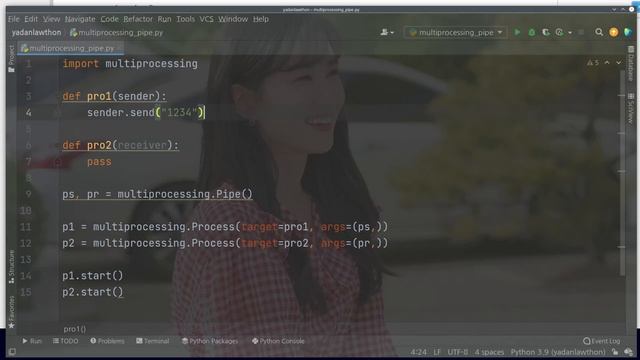
Task: Change the UTF-8 file encoding
Action: coord(458,352)
